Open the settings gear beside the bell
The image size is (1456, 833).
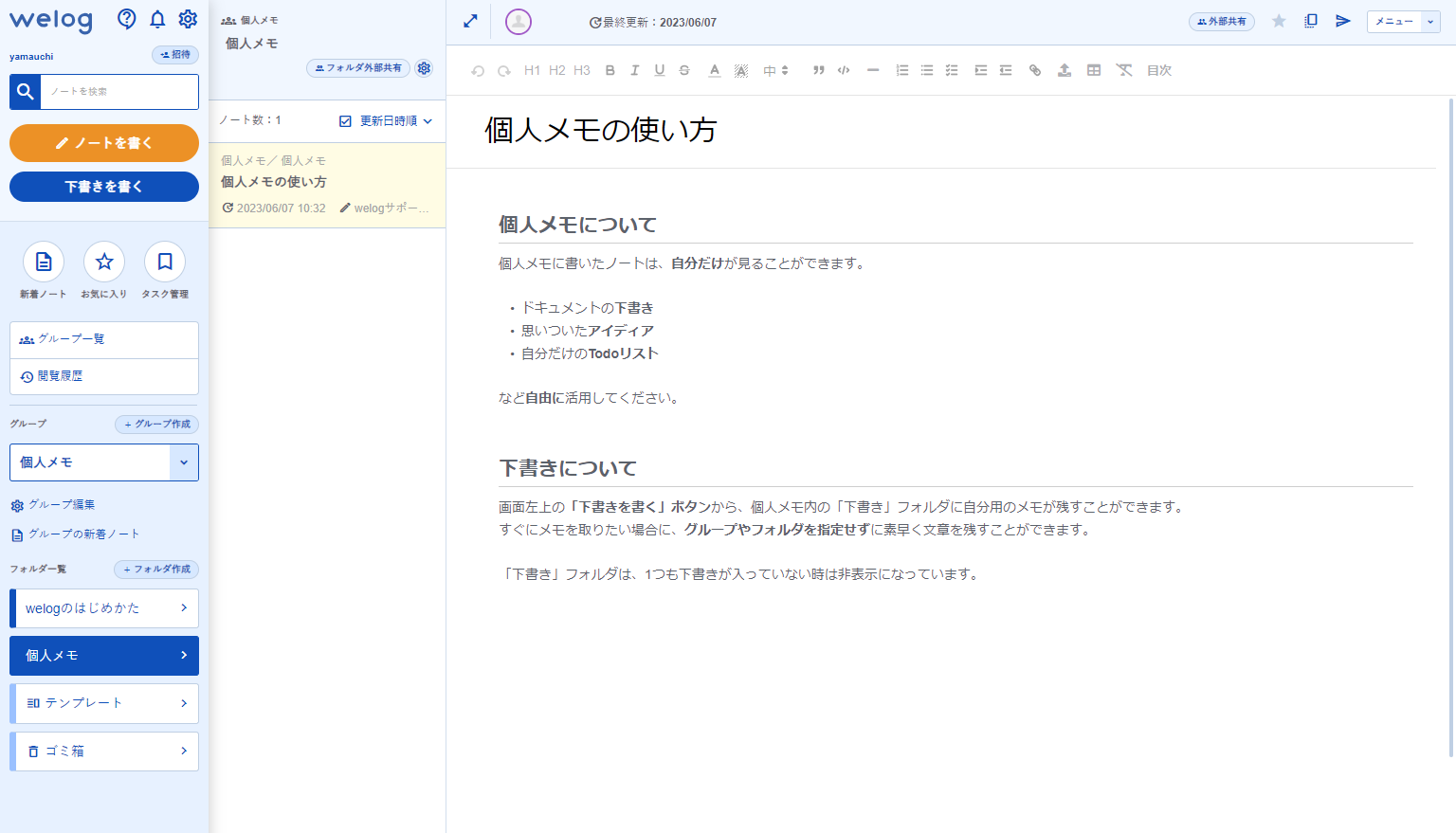188,19
